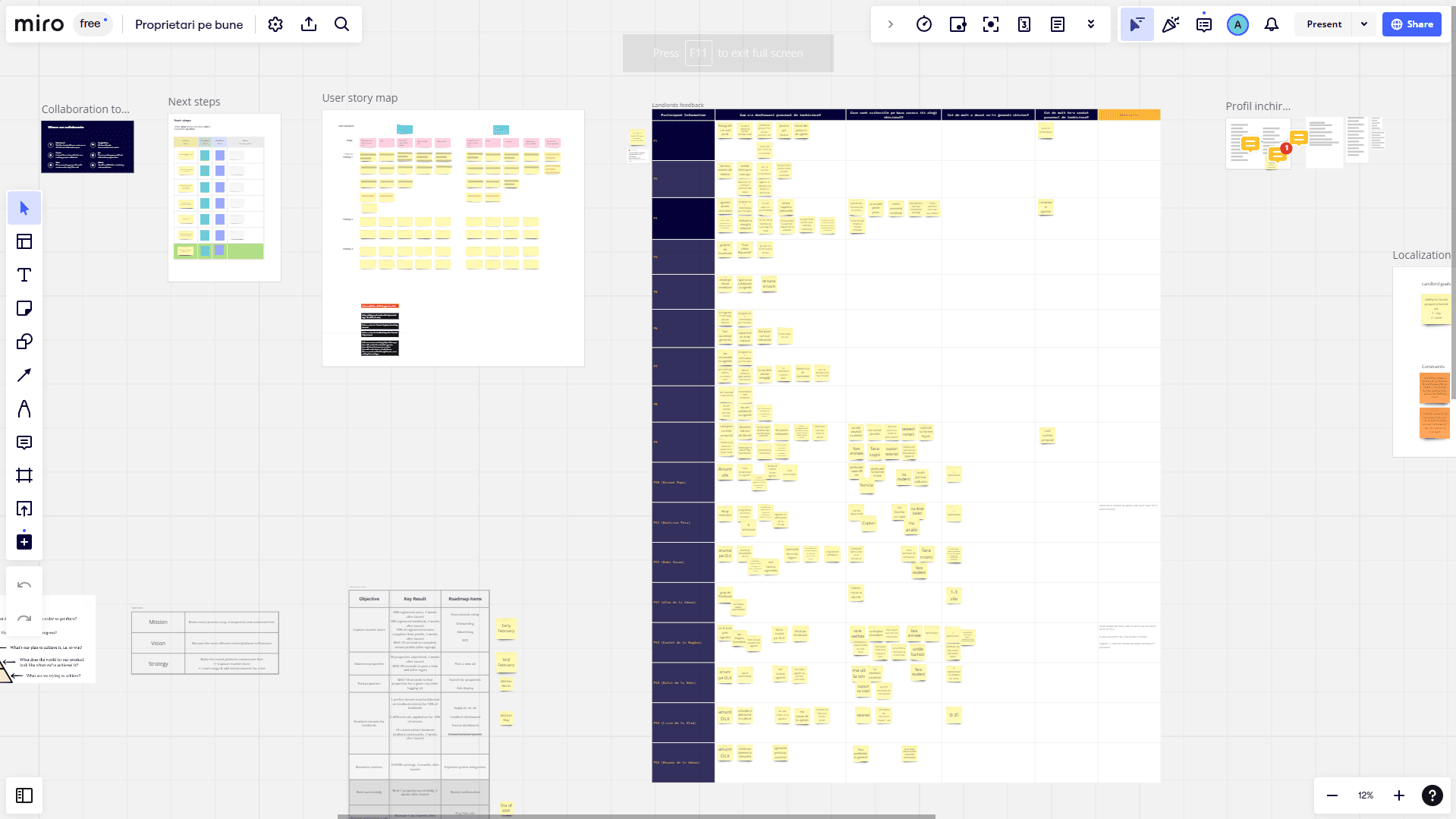
Task: Click the Share button
Action: tap(1411, 24)
